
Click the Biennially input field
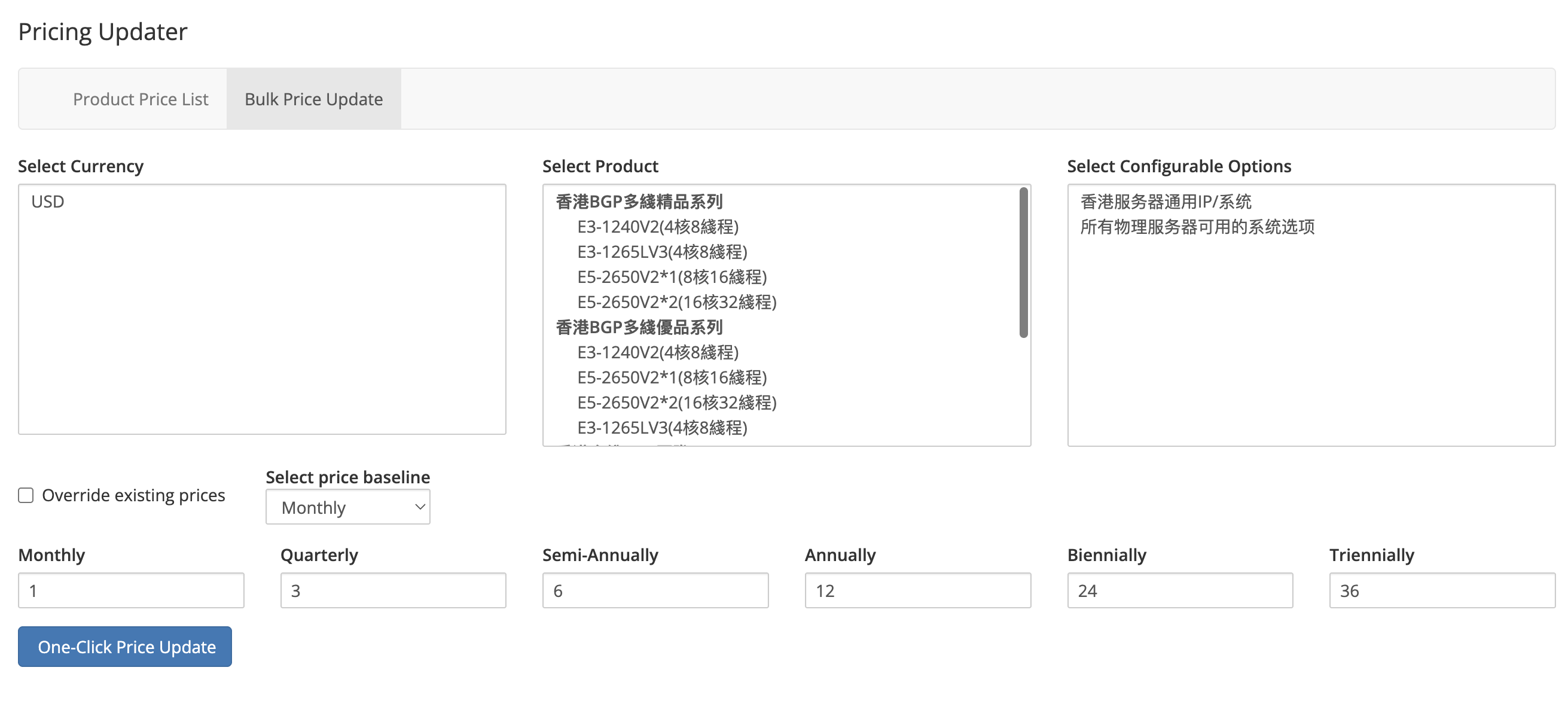(x=1180, y=590)
